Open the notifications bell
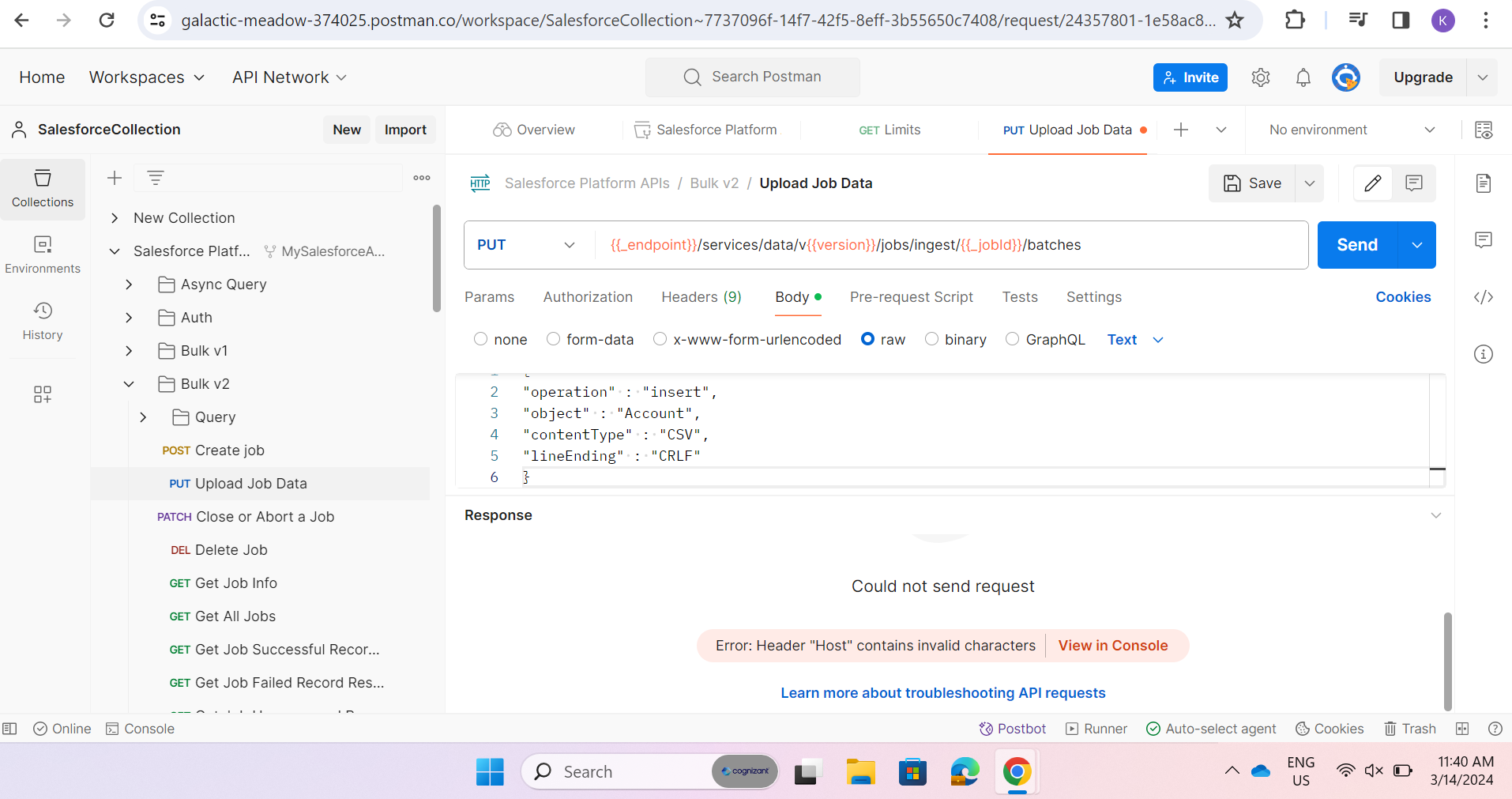Image resolution: width=1512 pixels, height=799 pixels. tap(1303, 77)
